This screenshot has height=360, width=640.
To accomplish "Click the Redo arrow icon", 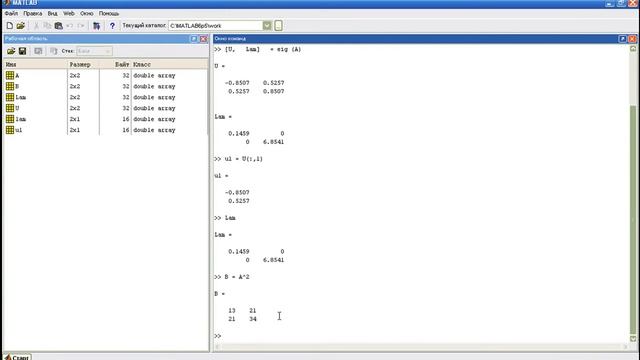I will (81, 26).
